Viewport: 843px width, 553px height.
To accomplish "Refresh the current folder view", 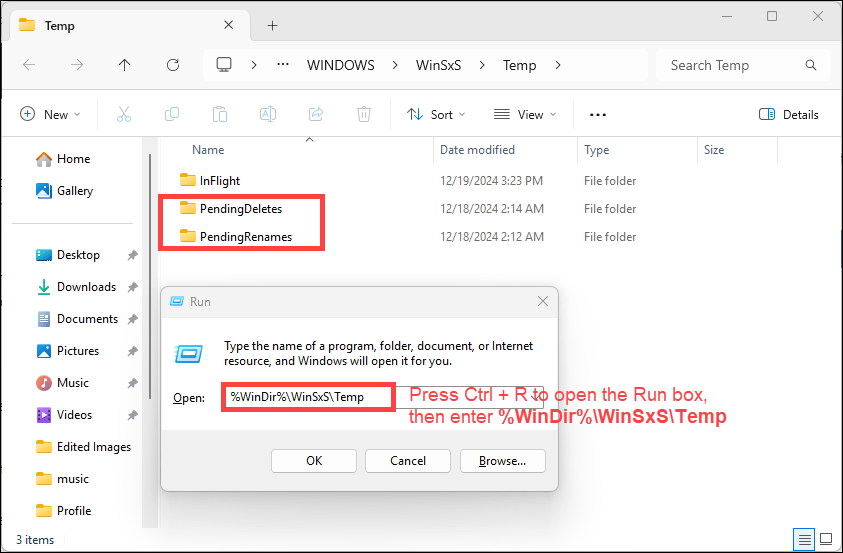I will pos(173,65).
